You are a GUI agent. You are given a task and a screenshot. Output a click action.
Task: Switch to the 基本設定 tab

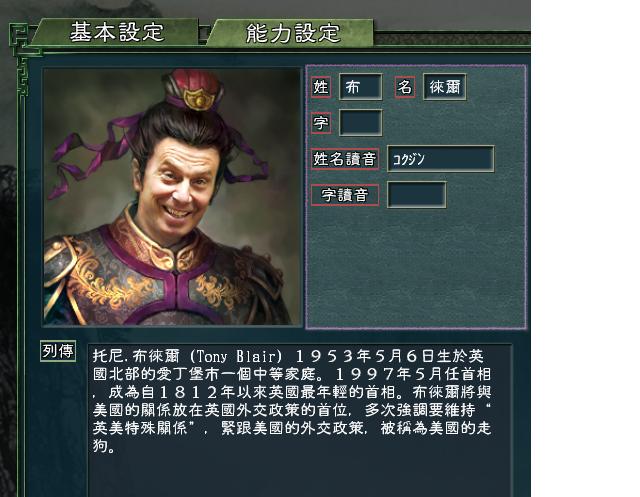(x=116, y=32)
